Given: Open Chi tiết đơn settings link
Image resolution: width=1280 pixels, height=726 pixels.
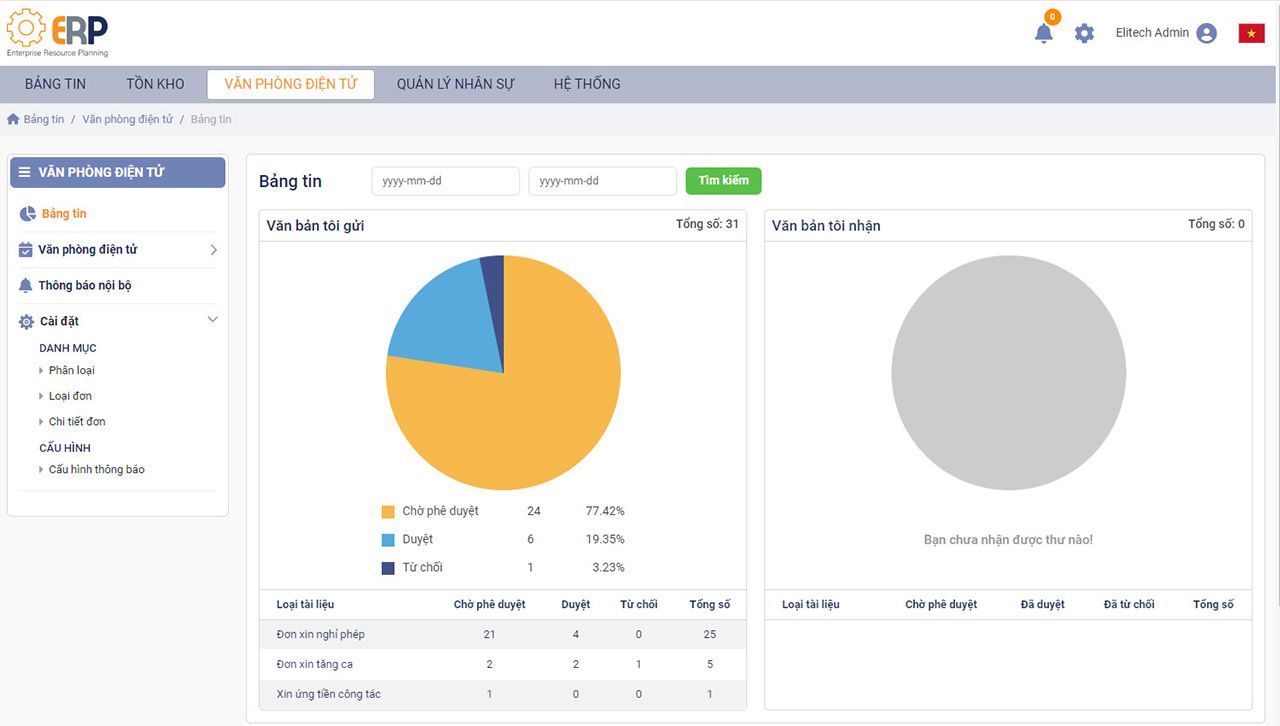Looking at the screenshot, I should [77, 422].
